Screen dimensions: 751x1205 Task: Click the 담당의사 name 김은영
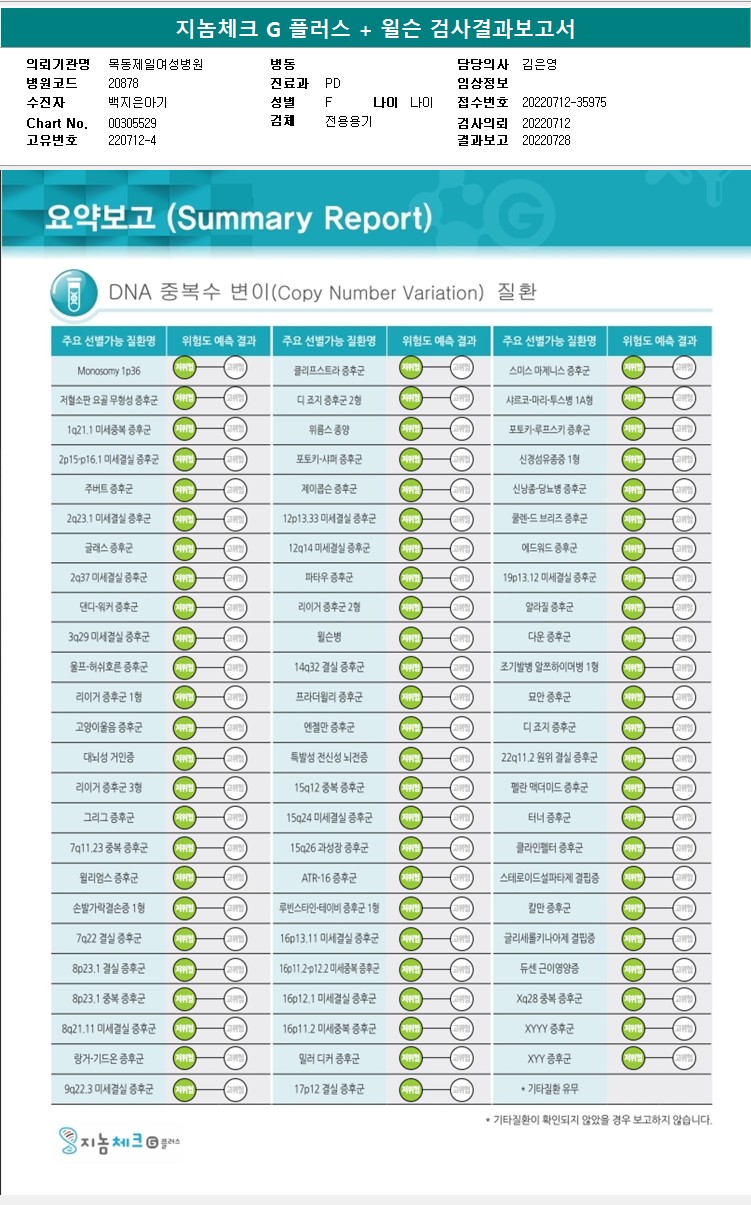(x=540, y=64)
